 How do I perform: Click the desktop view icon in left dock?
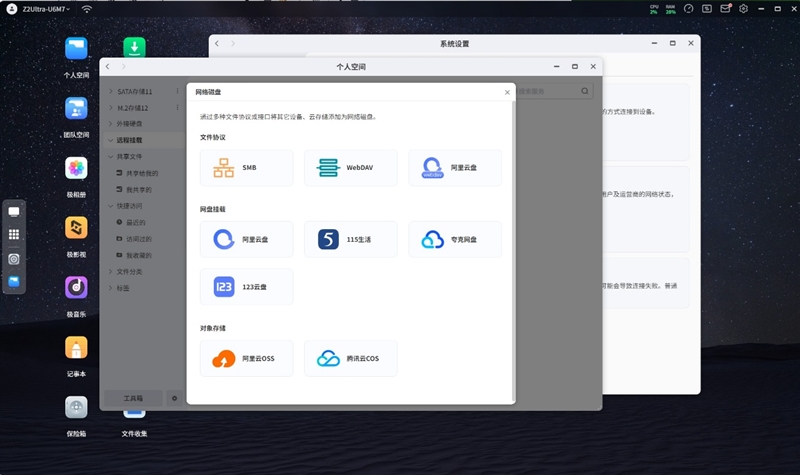pyautogui.click(x=14, y=212)
